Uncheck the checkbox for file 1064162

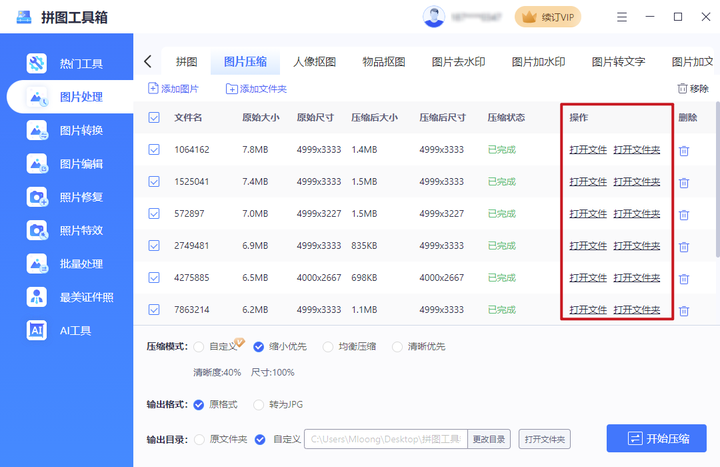click(154, 150)
